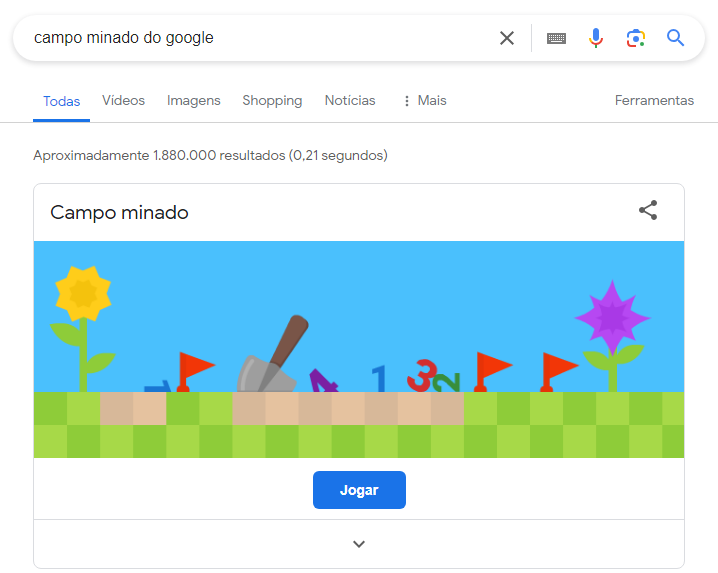Click into the search field text
The image size is (718, 573).
pos(124,38)
